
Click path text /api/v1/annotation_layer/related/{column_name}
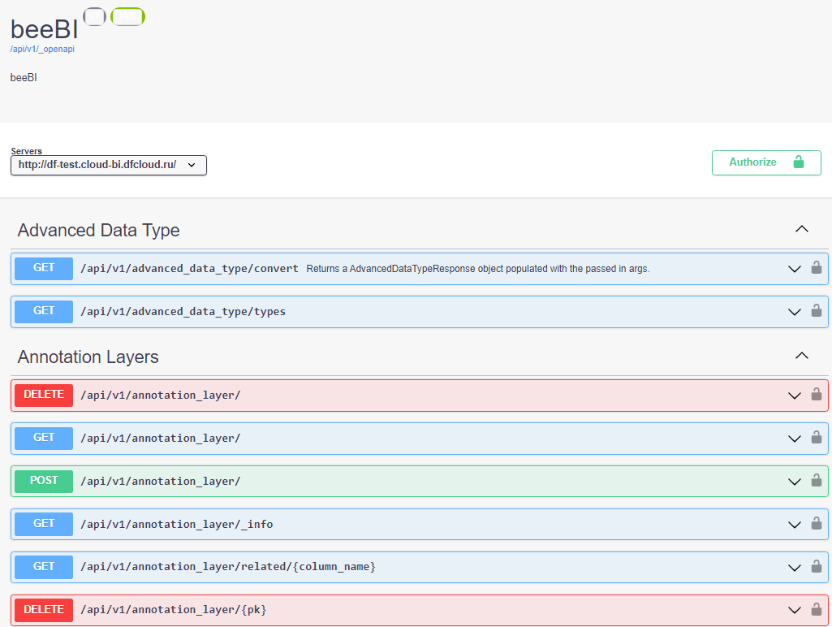[228, 567]
